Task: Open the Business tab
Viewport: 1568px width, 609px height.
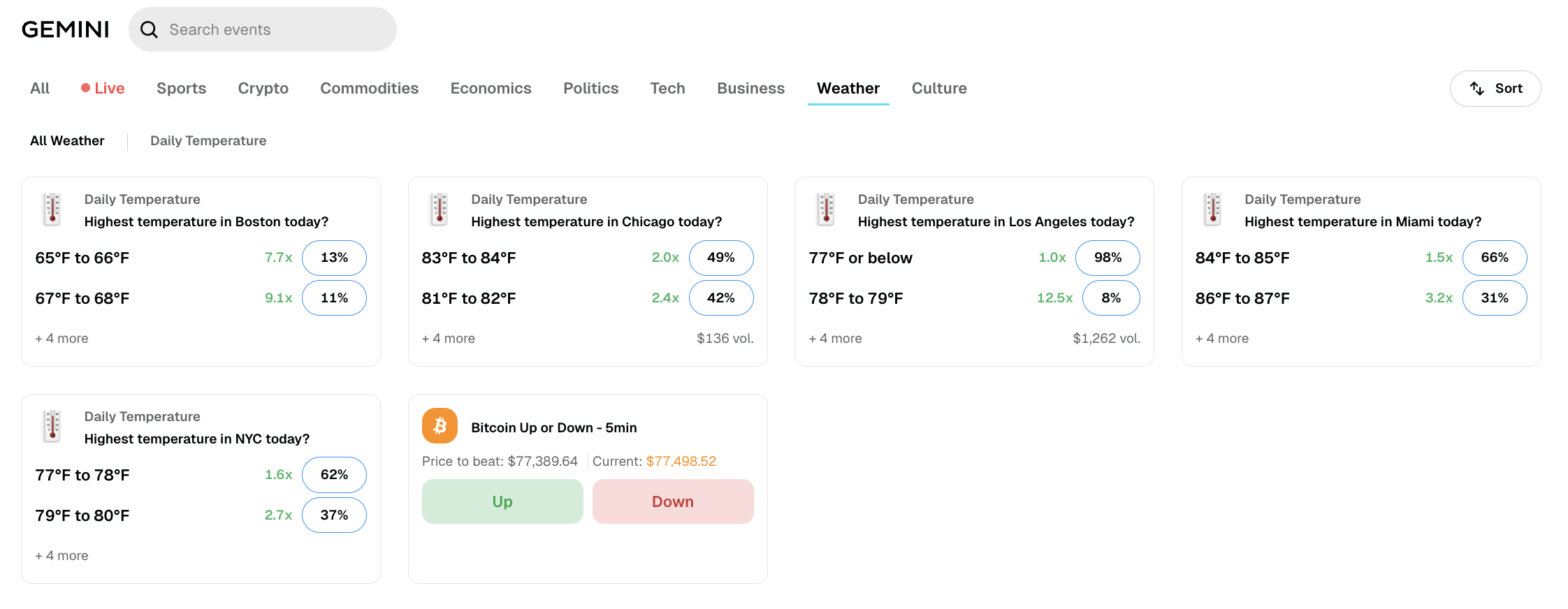Action: tap(751, 88)
